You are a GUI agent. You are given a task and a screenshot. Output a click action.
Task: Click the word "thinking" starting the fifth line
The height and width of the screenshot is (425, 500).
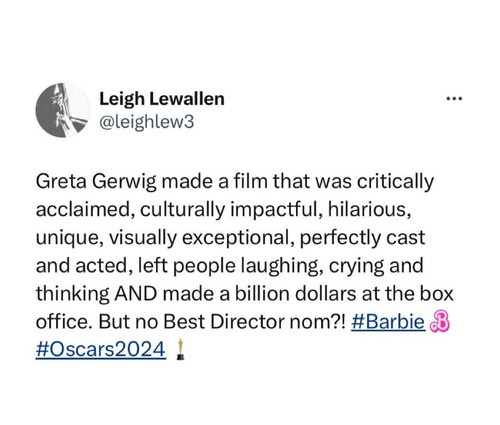(x=72, y=294)
